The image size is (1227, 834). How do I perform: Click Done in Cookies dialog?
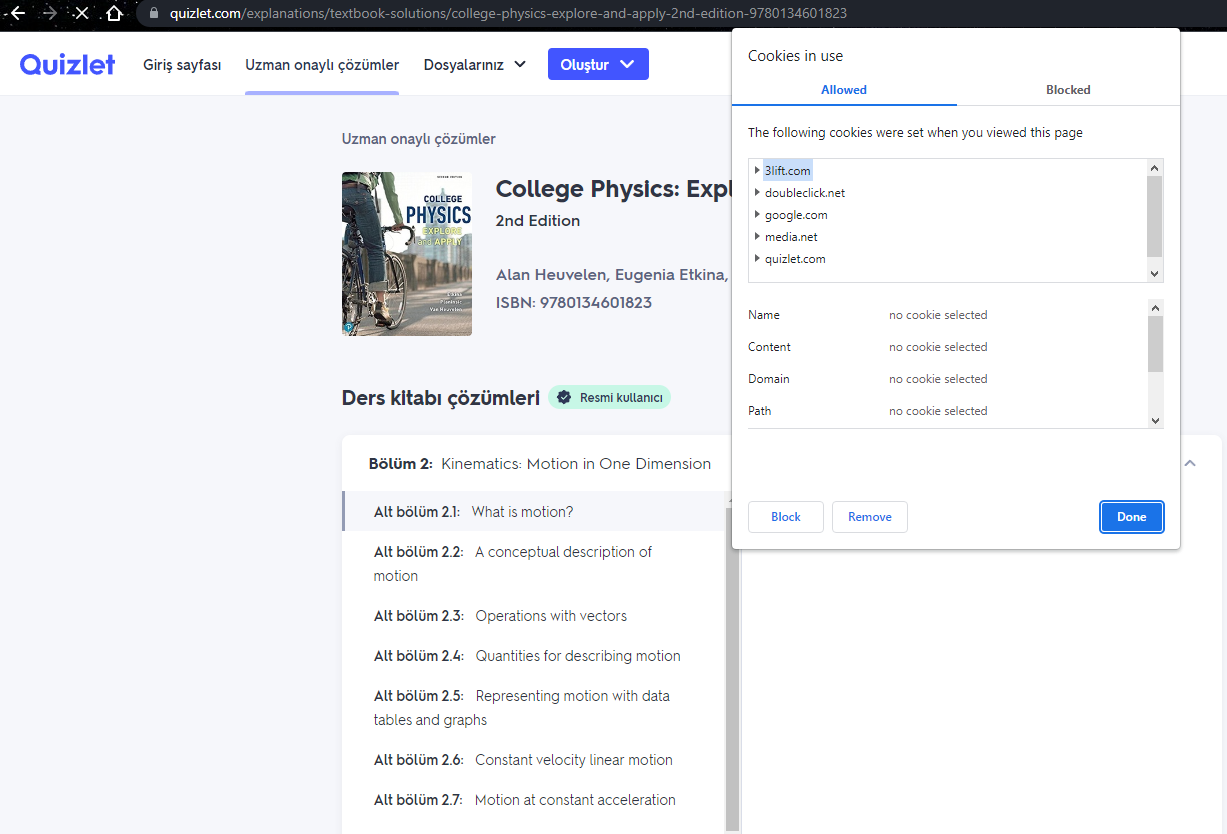[1132, 517]
